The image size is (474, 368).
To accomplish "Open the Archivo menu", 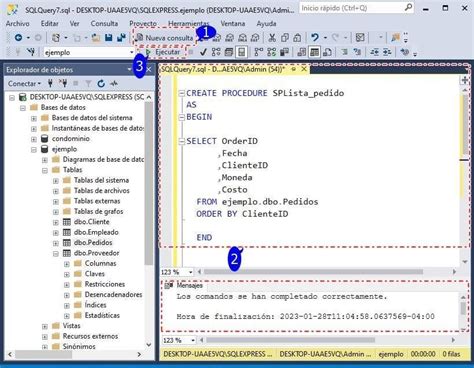I will point(17,24).
